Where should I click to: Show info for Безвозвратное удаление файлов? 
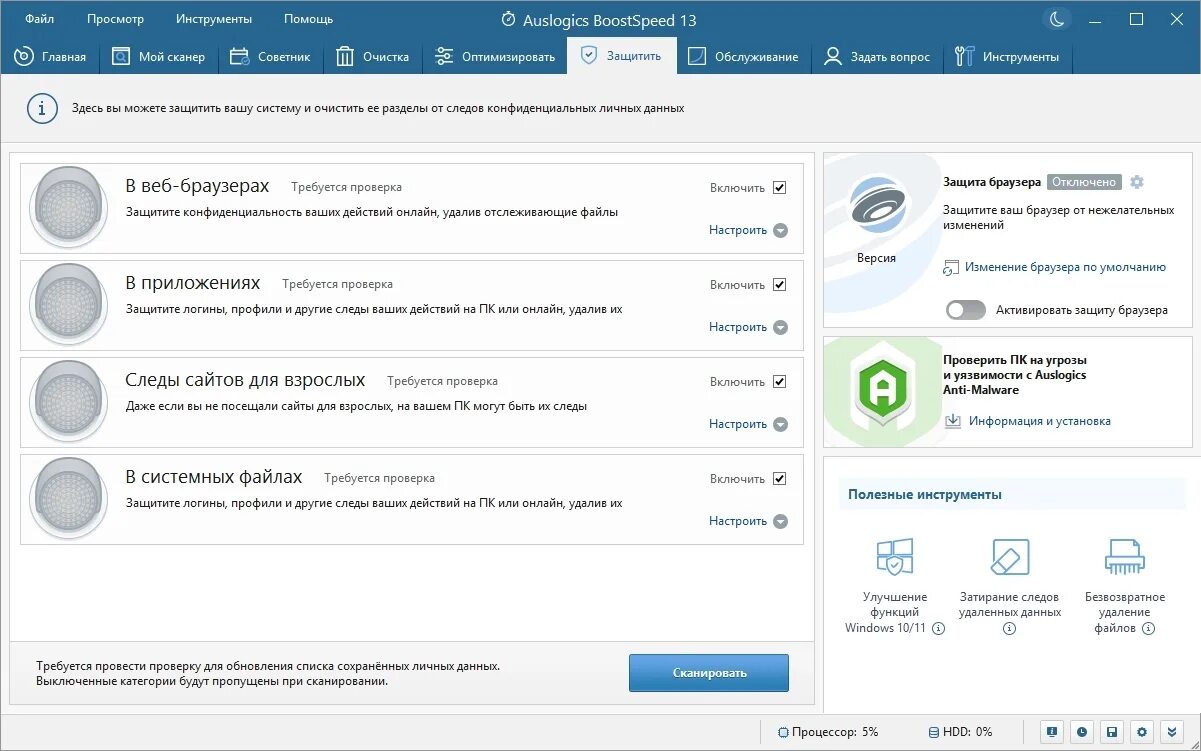[1148, 628]
